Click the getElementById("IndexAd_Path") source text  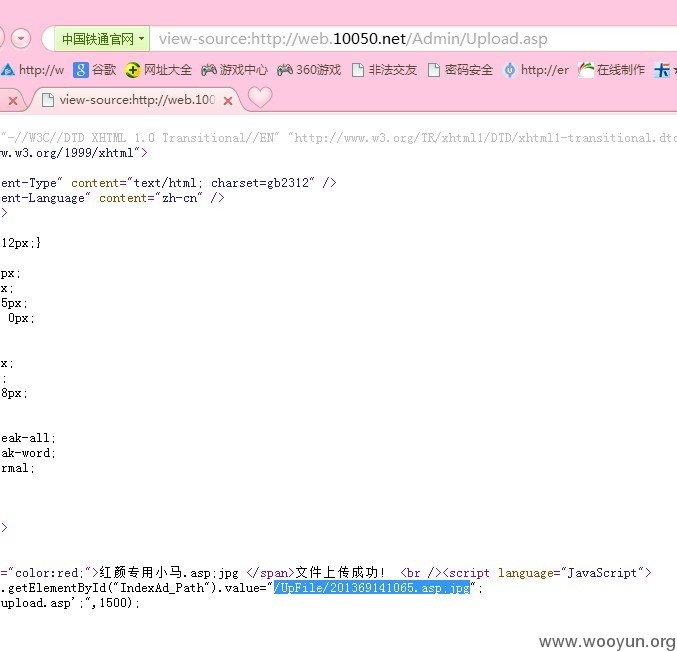click(110, 588)
